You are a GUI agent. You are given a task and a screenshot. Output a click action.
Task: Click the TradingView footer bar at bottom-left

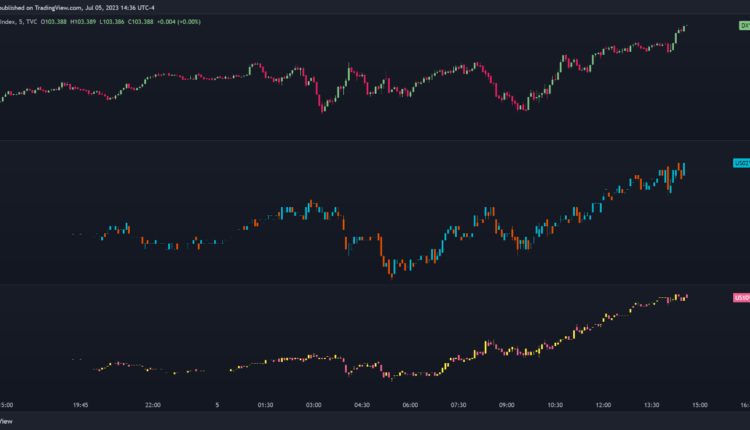[10, 423]
